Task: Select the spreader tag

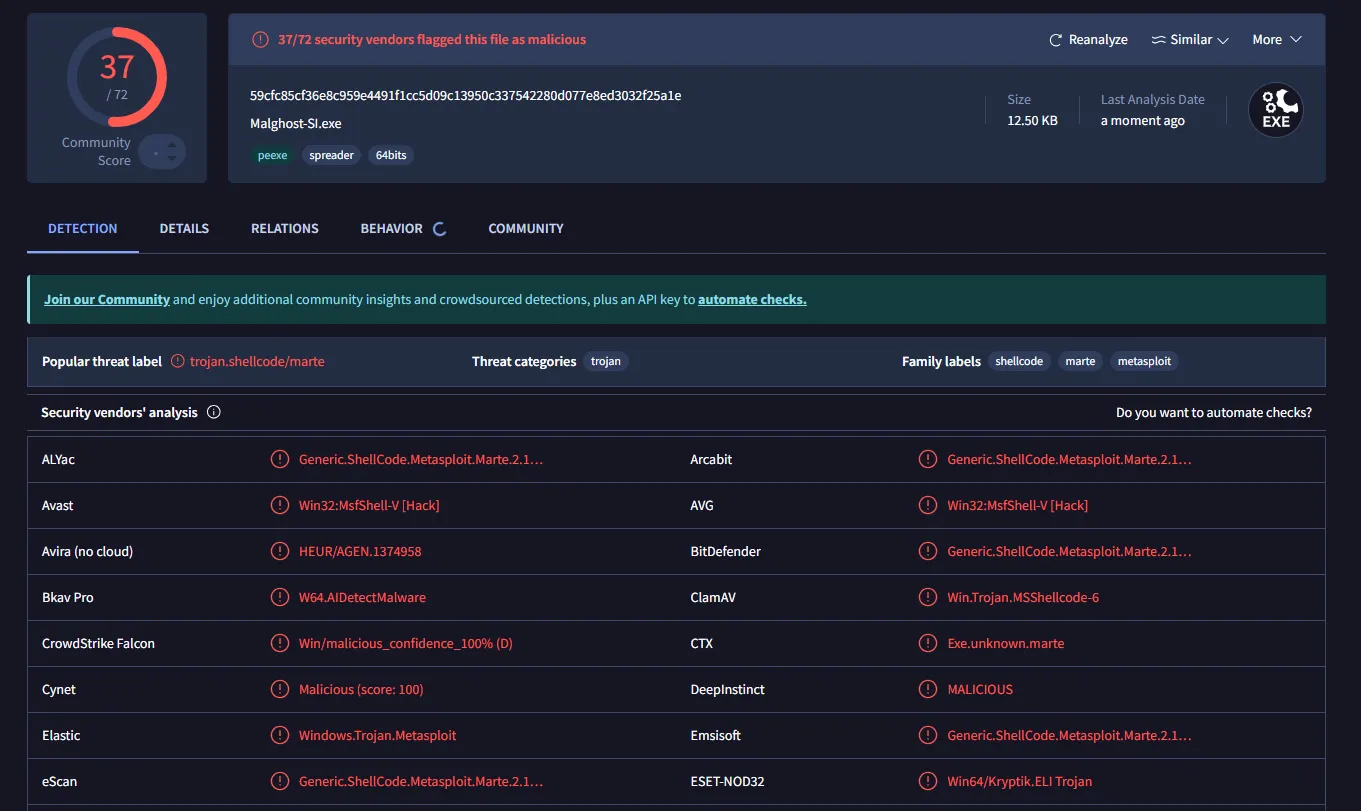Action: point(331,155)
